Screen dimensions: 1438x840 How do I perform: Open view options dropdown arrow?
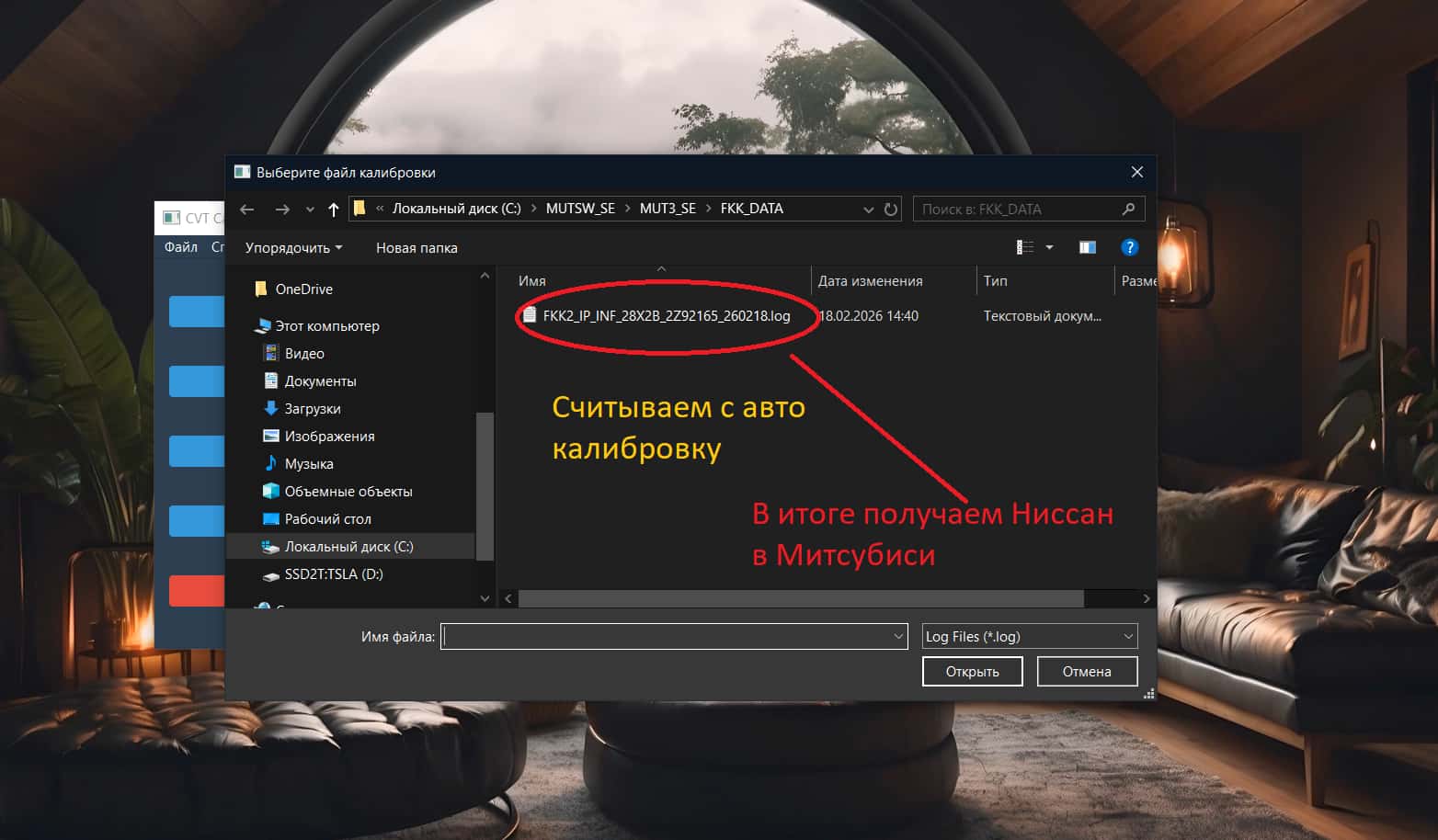1049,247
